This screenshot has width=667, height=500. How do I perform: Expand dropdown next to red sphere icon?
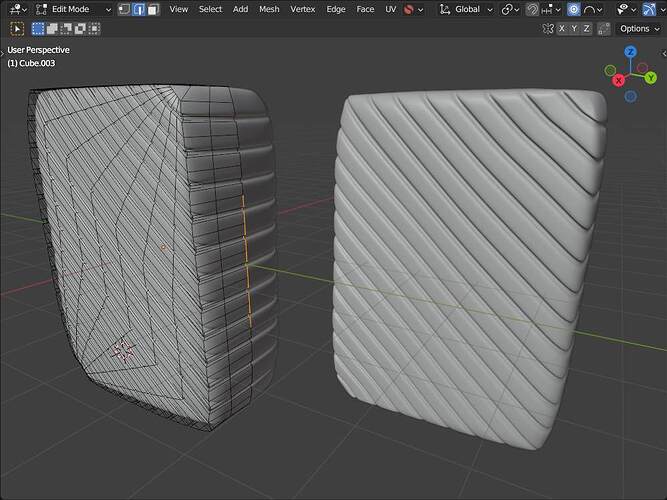421,9
